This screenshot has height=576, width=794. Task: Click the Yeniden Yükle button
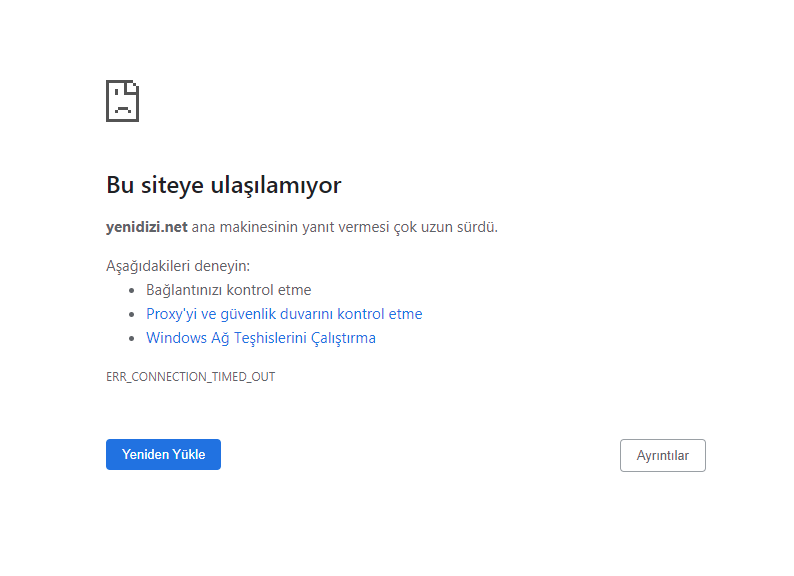[x=163, y=454]
